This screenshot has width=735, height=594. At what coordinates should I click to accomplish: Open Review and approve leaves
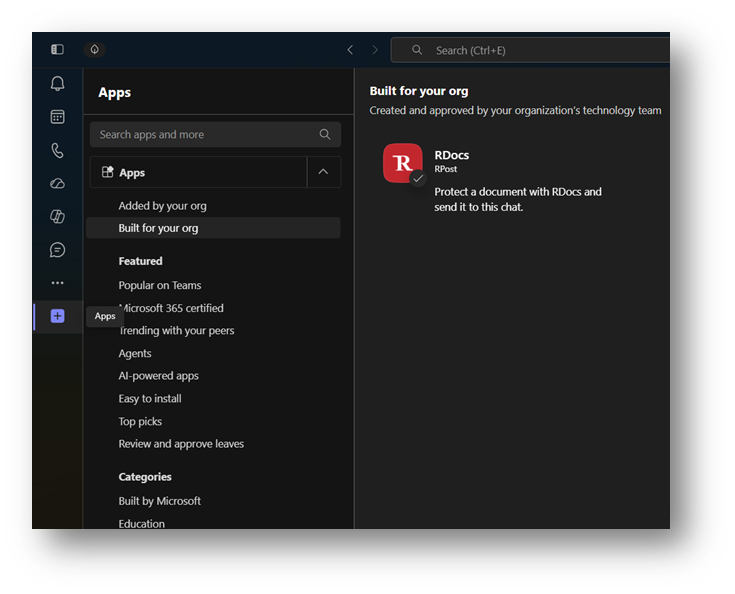[x=181, y=444]
